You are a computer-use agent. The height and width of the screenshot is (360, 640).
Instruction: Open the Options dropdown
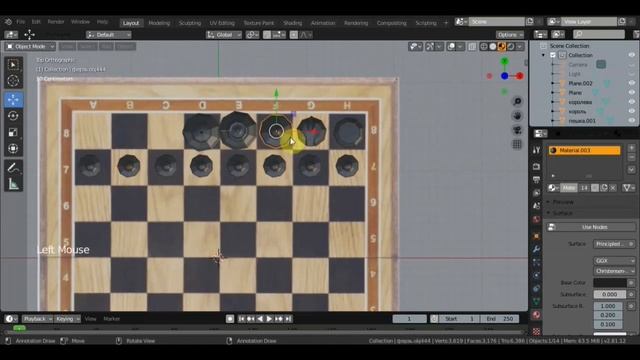(510, 35)
